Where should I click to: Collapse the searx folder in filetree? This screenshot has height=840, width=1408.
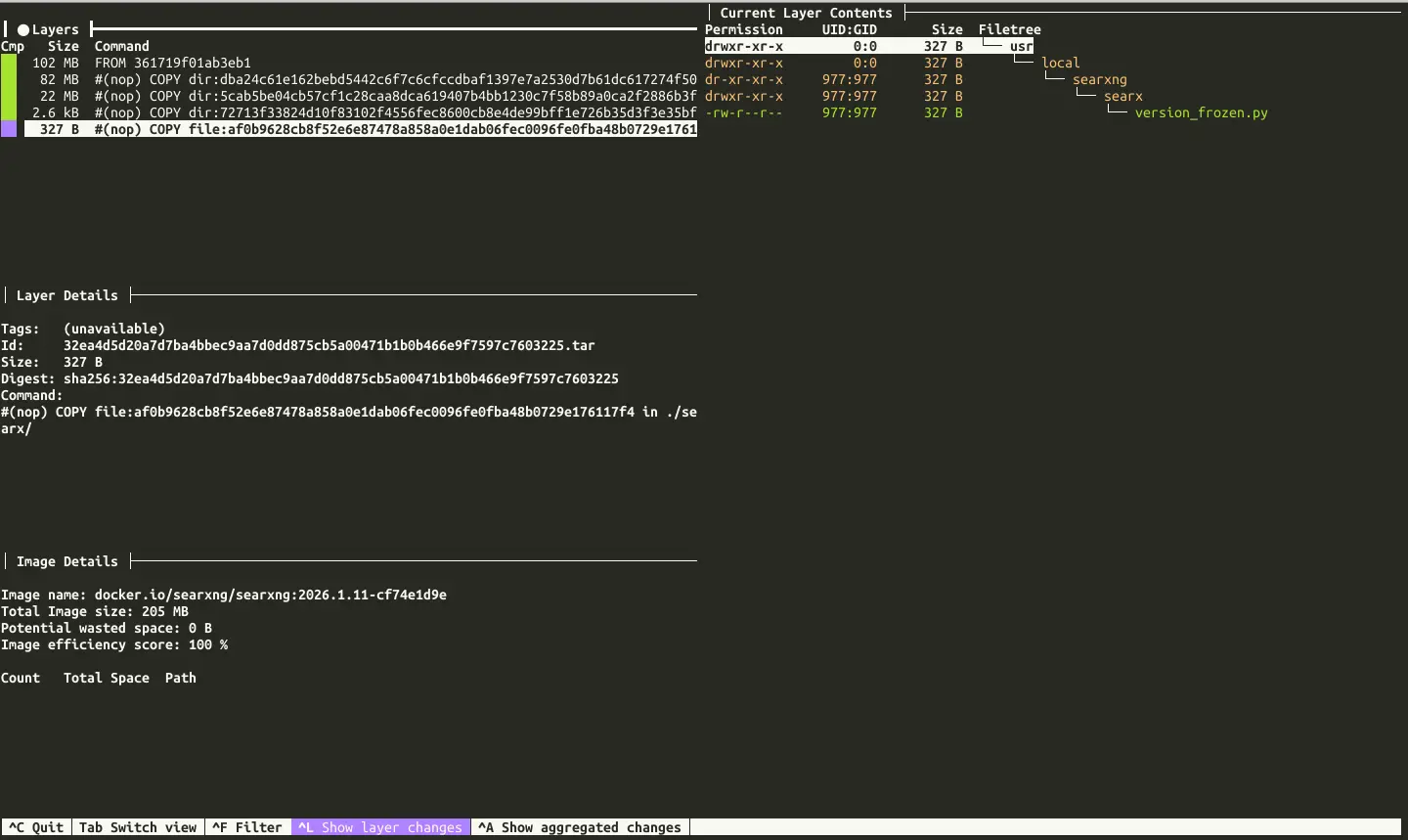click(x=1122, y=96)
